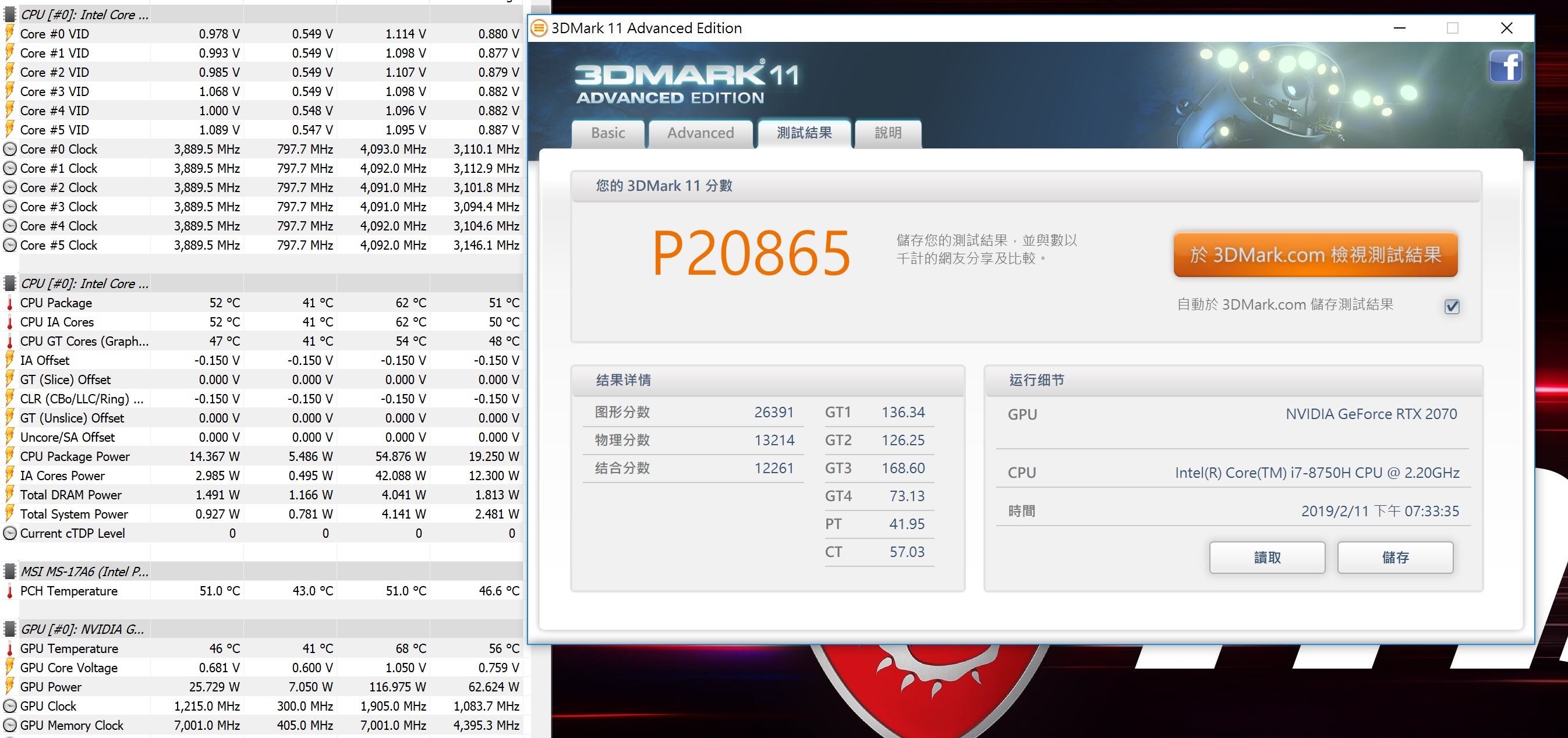Click the chip icon beside MSI MS-17A6
The image size is (1568, 738).
click(x=10, y=572)
